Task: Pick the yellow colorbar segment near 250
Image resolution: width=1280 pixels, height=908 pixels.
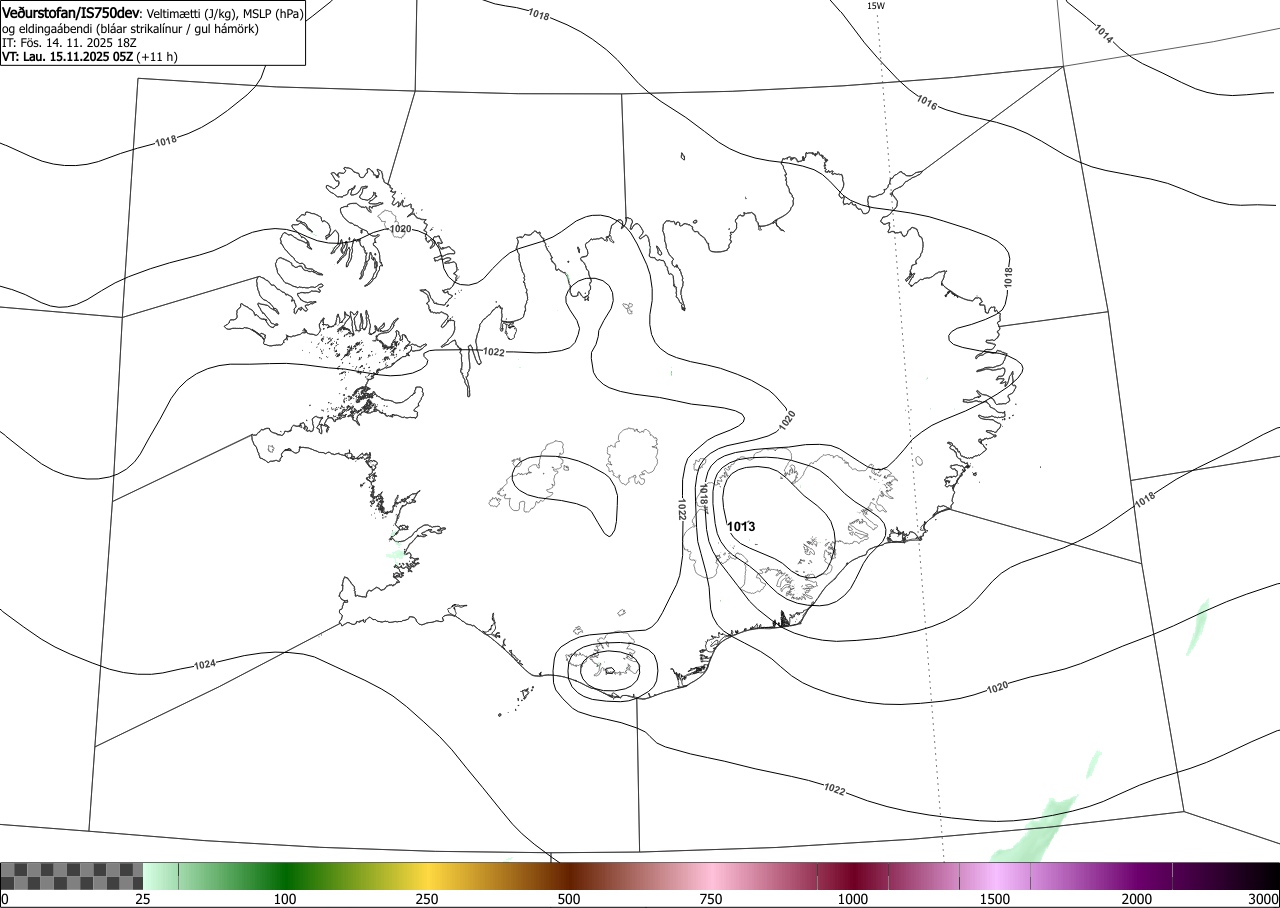Action: click(x=427, y=876)
